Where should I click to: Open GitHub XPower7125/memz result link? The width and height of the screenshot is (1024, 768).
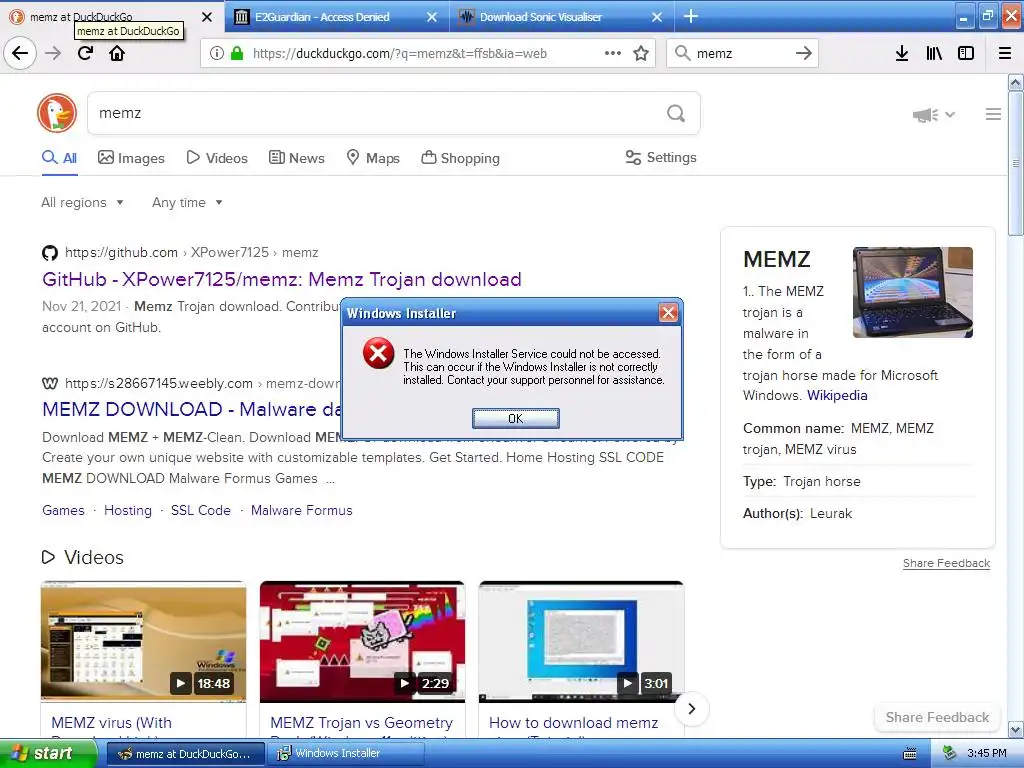coord(281,280)
